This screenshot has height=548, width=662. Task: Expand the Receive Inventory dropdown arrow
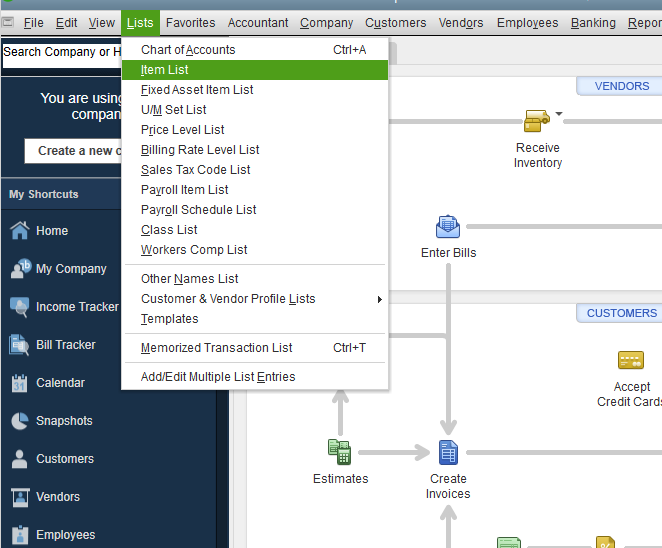coord(559,115)
